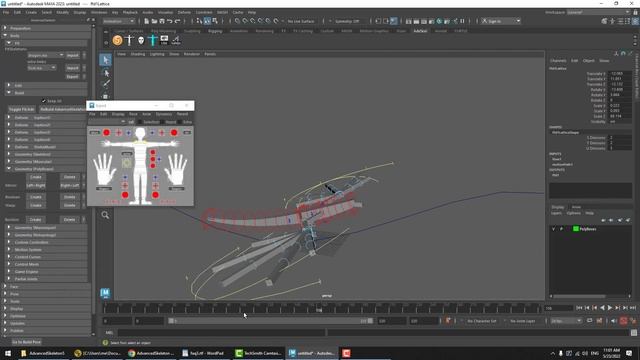Viewport: 640px width, 360px height.
Task: Click the orange '5' AdvancedSkeleton shelf icon
Action: pyautogui.click(x=118, y=40)
